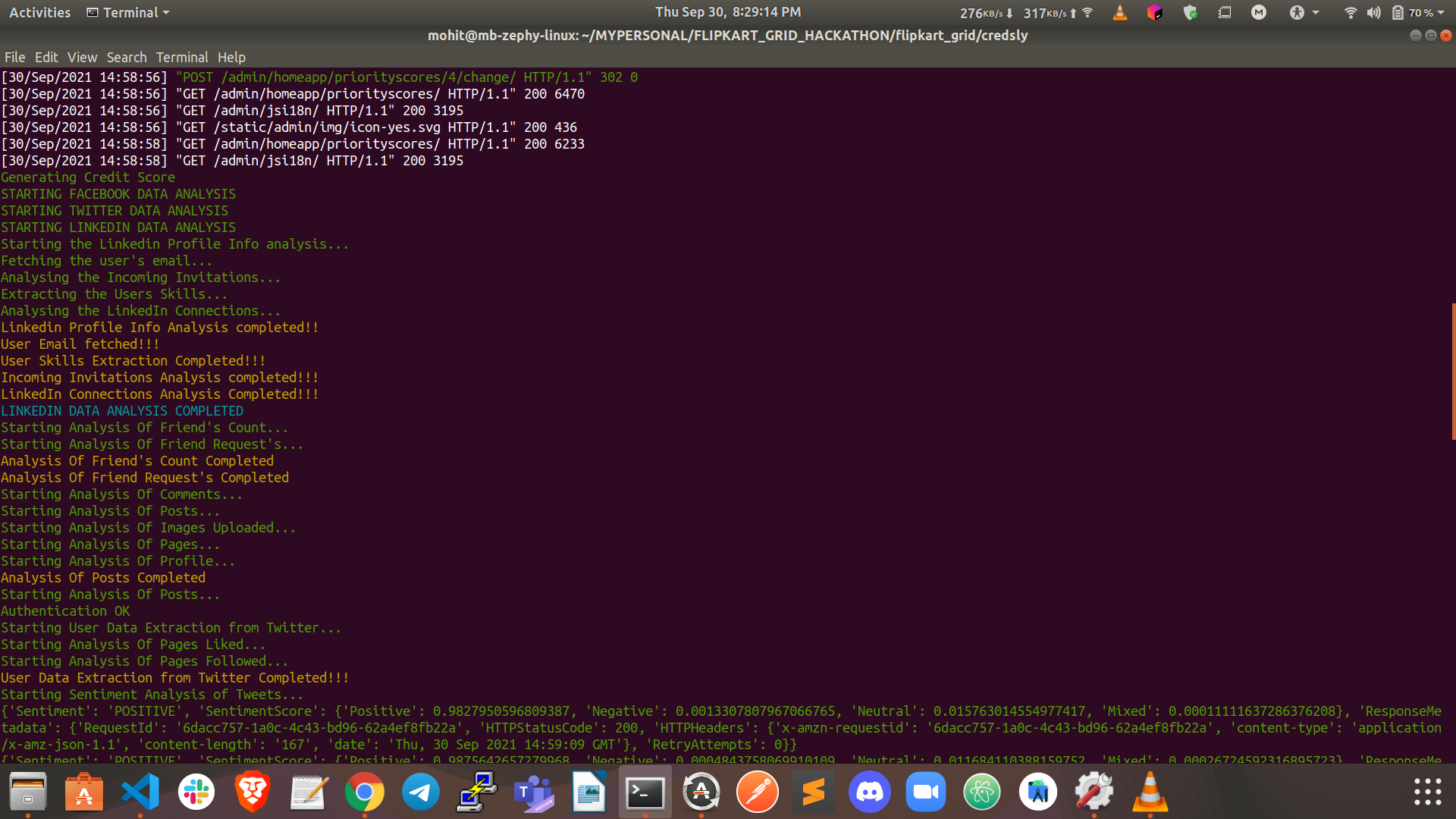The width and height of the screenshot is (1456, 819).
Task: Launch Ubuntu Software from the dock
Action: 84,792
